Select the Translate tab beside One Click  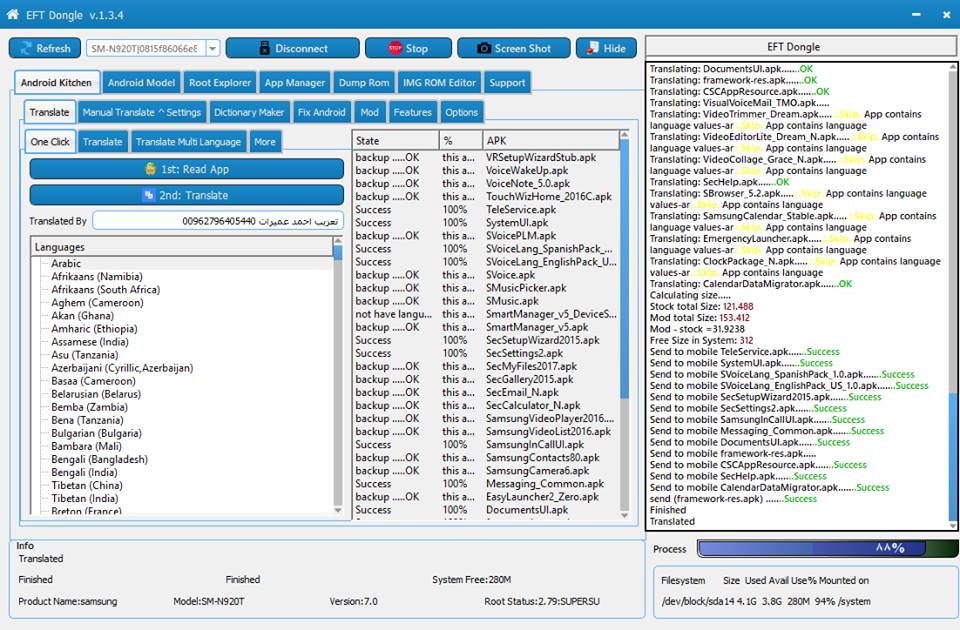click(102, 142)
